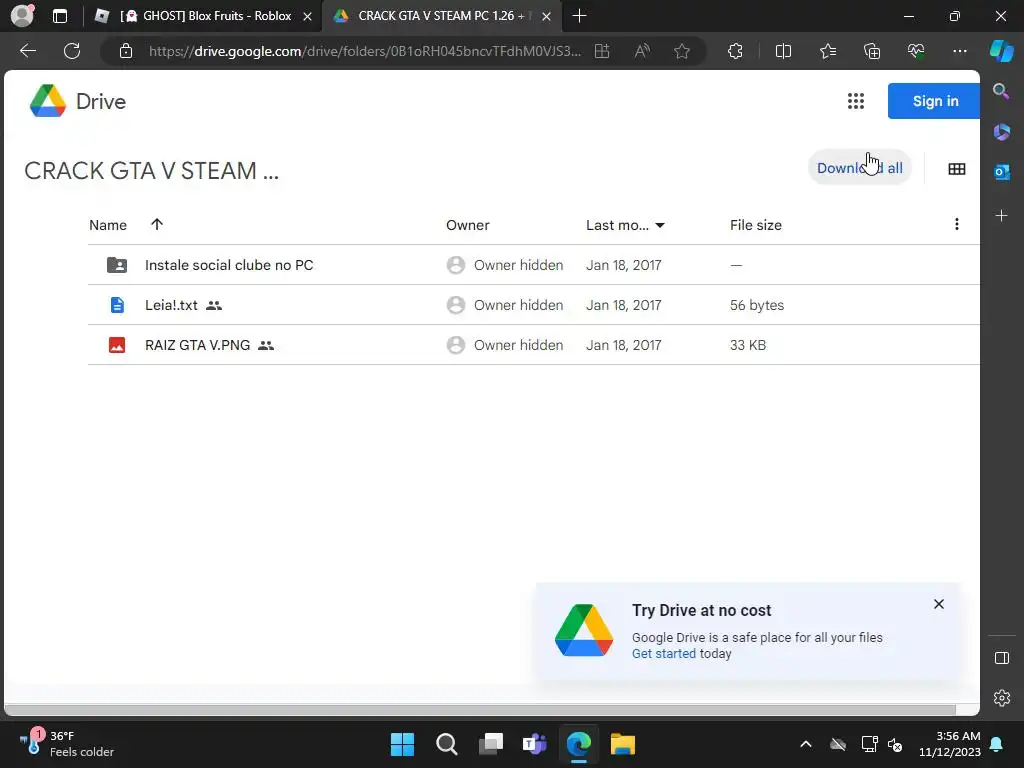1024x768 pixels.
Task: Click the Get started link
Action: point(664,654)
